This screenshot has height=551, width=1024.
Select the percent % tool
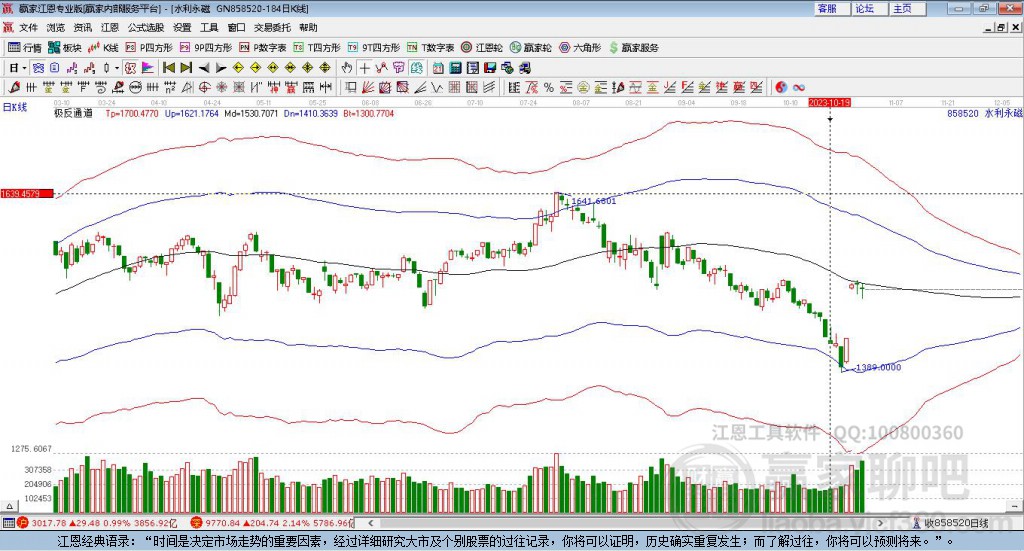[549, 87]
